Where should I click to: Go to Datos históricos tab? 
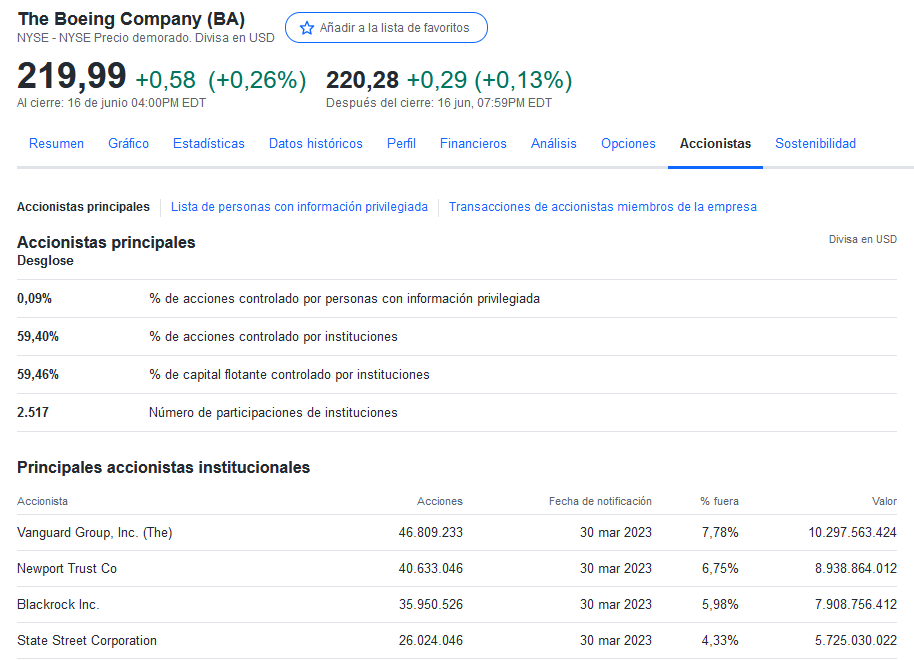pos(315,143)
